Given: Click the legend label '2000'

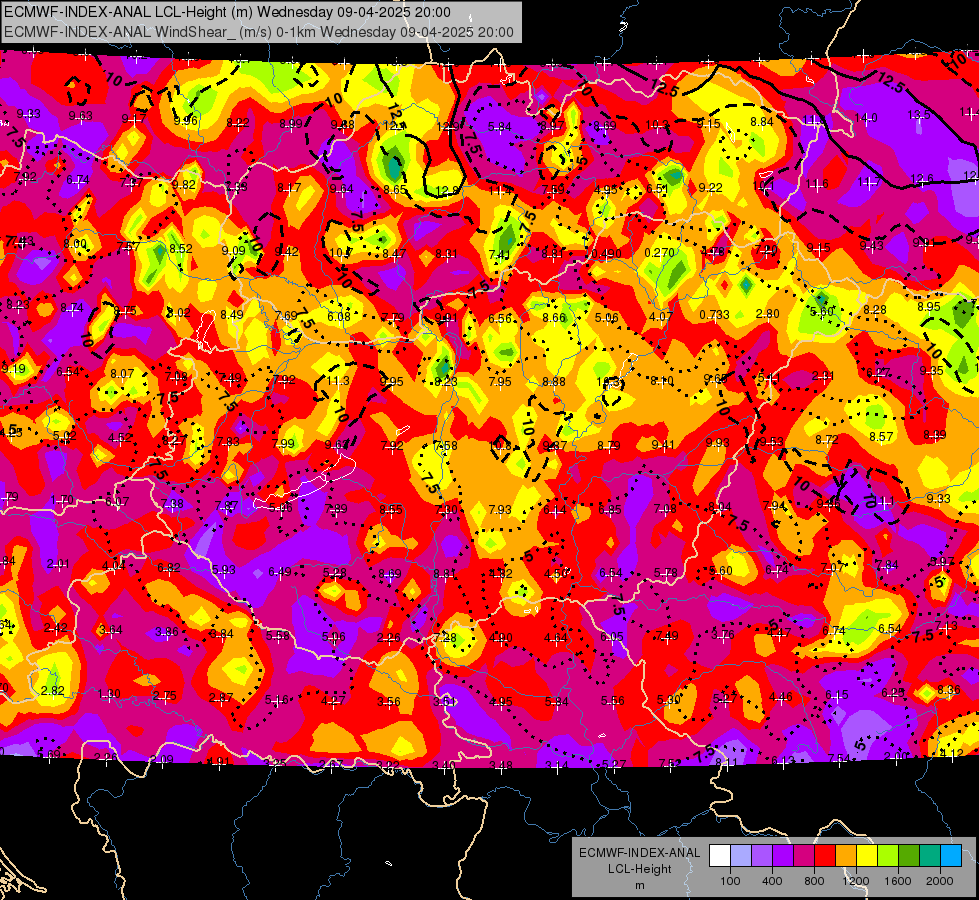Looking at the screenshot, I should [x=940, y=881].
